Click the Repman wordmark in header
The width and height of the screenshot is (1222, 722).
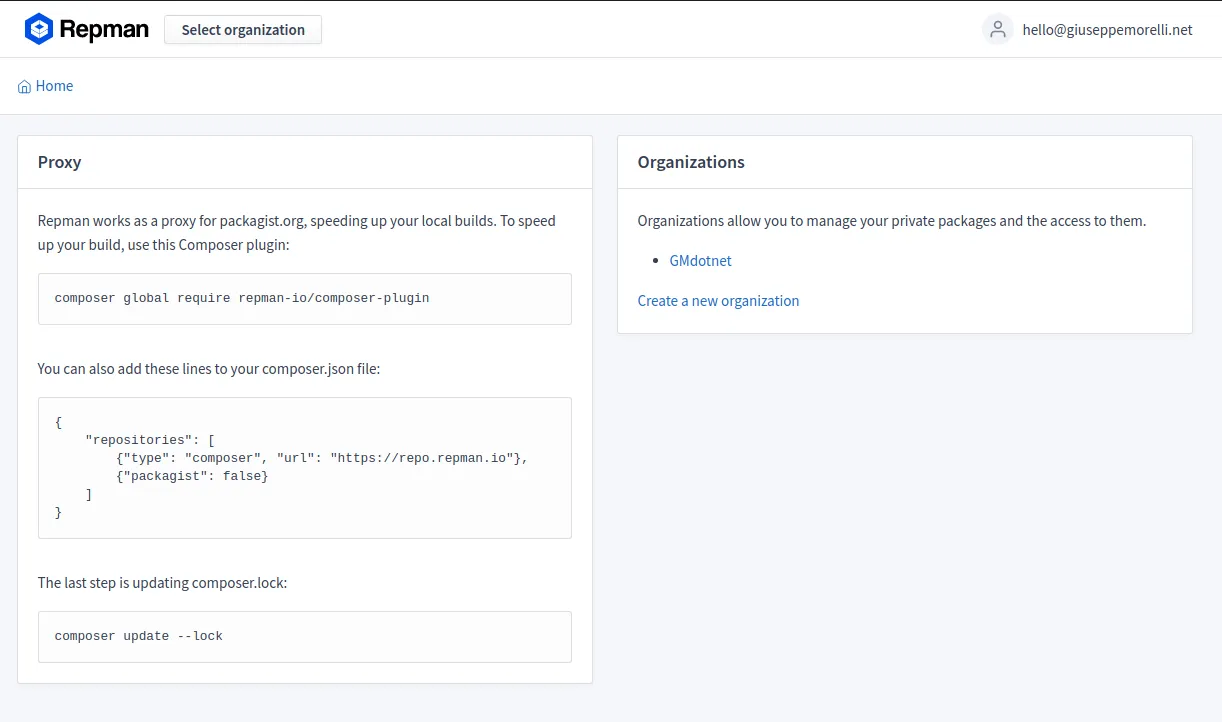(x=104, y=30)
